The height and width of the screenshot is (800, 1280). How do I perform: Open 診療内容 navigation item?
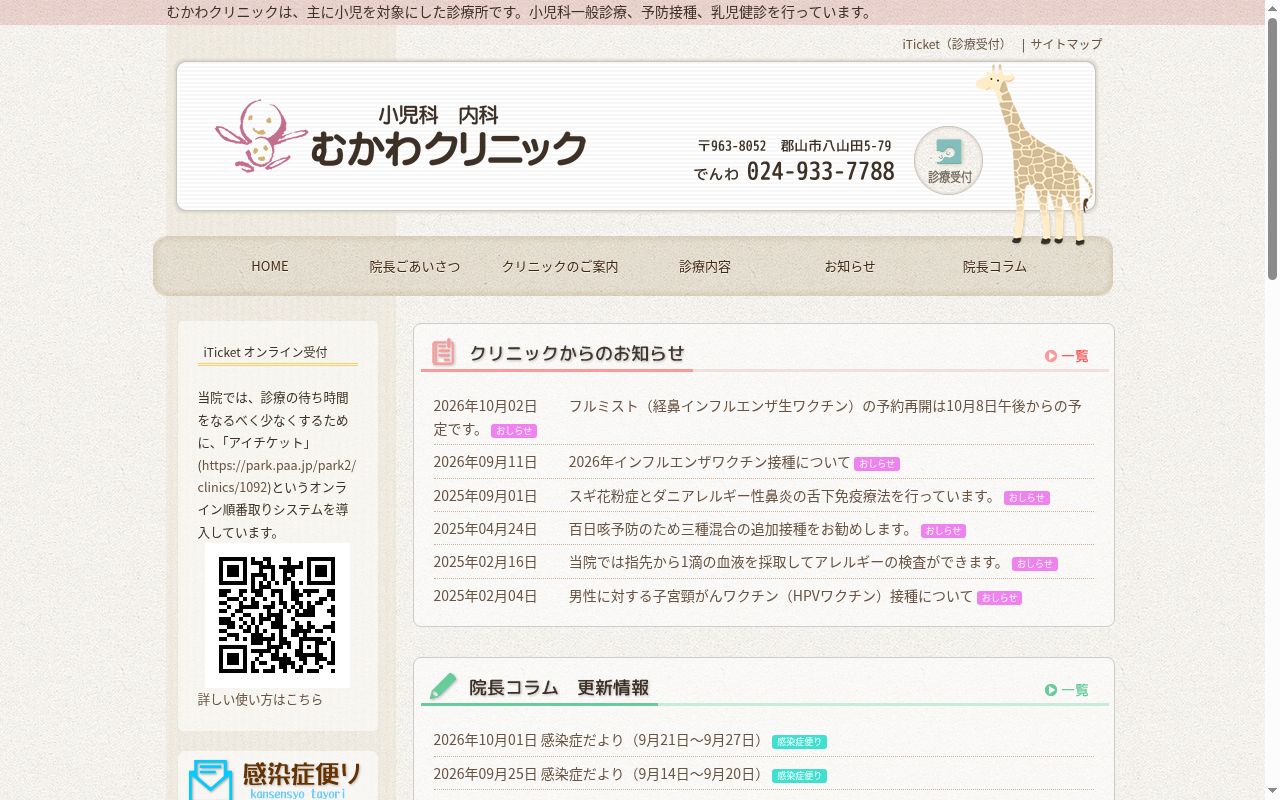[705, 266]
